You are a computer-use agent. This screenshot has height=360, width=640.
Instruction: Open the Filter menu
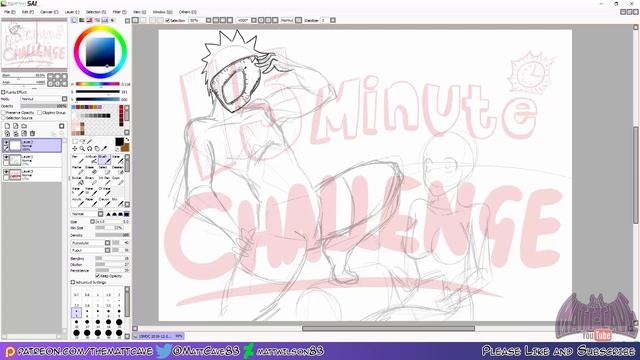[x=119, y=12]
